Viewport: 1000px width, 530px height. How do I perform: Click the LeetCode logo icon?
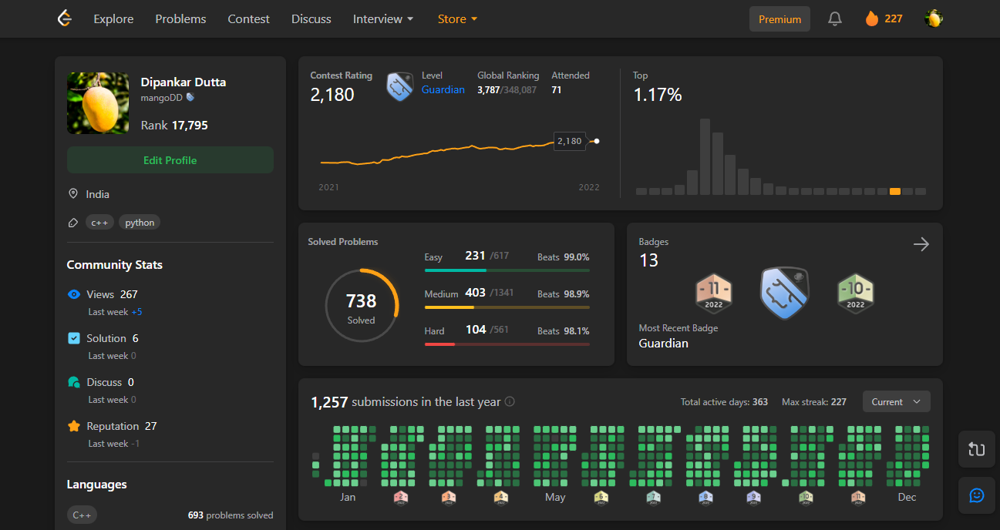(65, 19)
